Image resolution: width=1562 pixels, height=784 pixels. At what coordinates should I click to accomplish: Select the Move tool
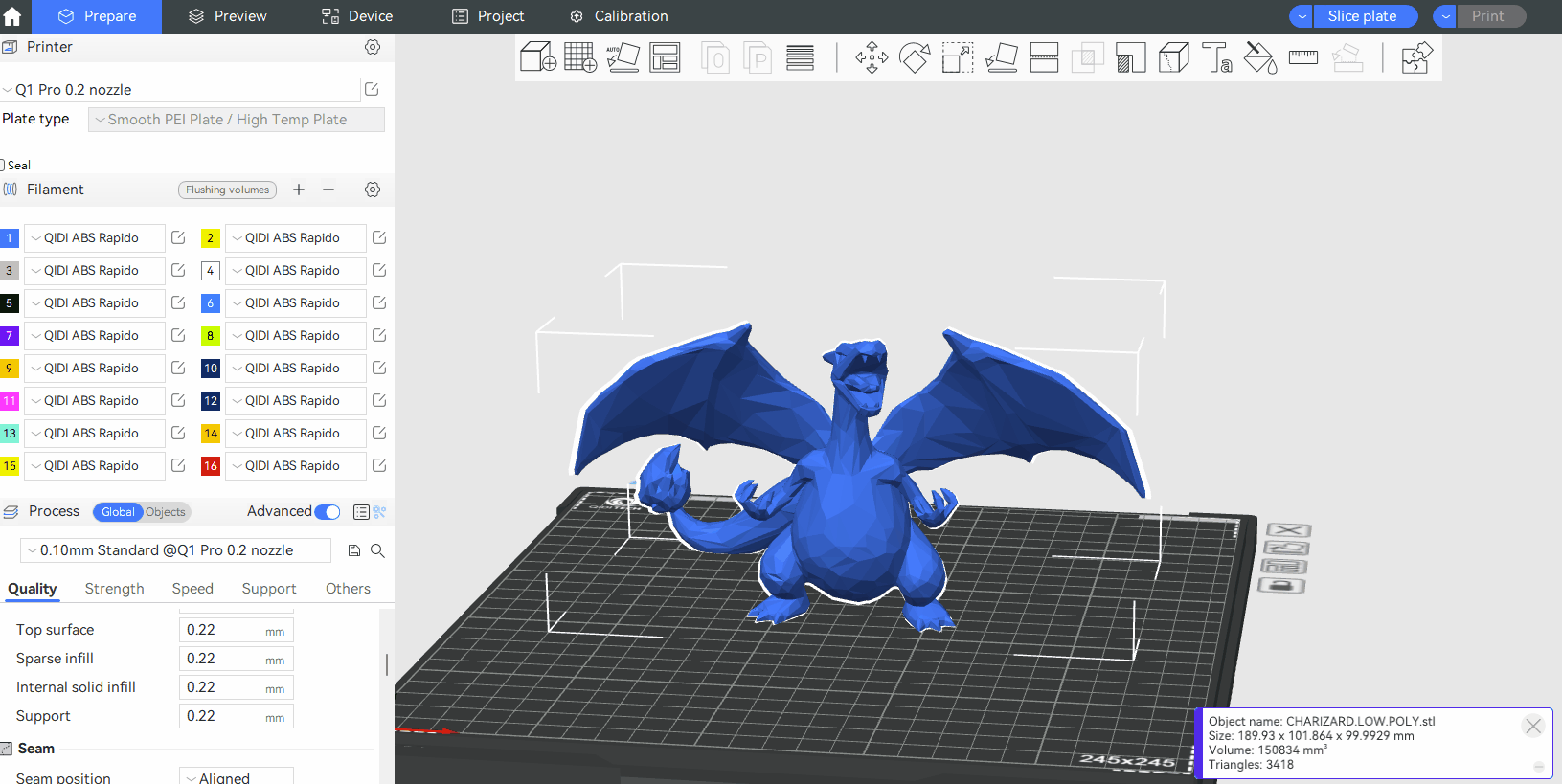[x=872, y=57]
